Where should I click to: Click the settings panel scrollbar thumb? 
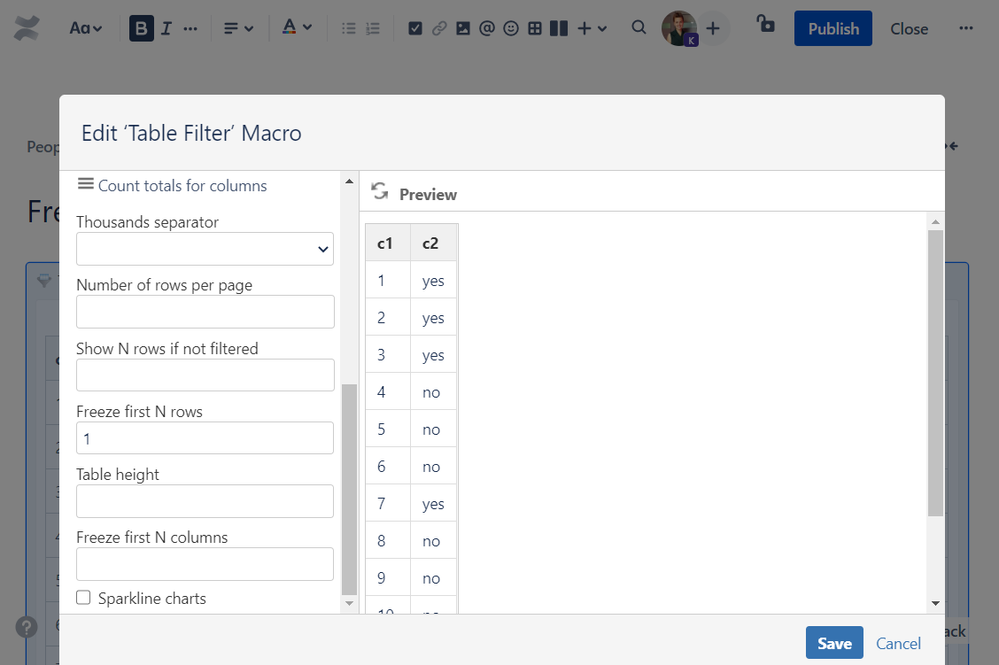[x=349, y=489]
